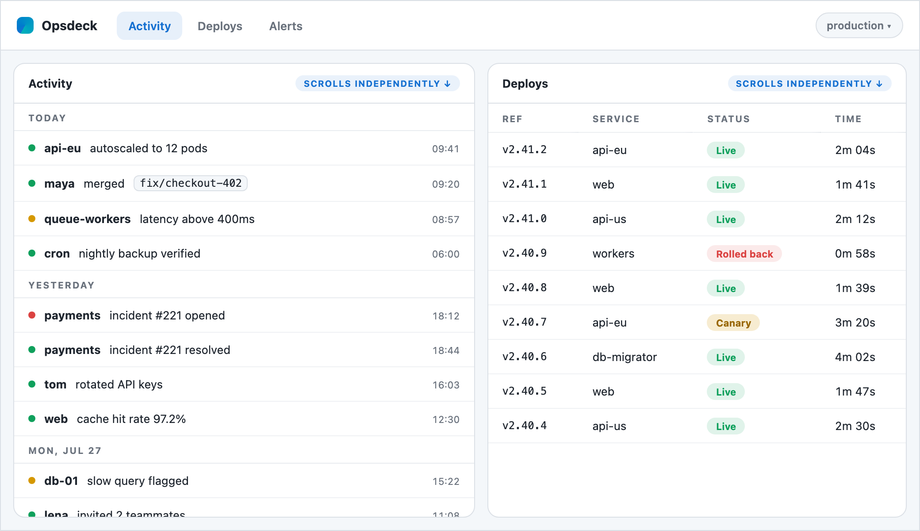Click the amber status dot beside queue-workers
The height and width of the screenshot is (531, 920).
[x=32, y=218]
